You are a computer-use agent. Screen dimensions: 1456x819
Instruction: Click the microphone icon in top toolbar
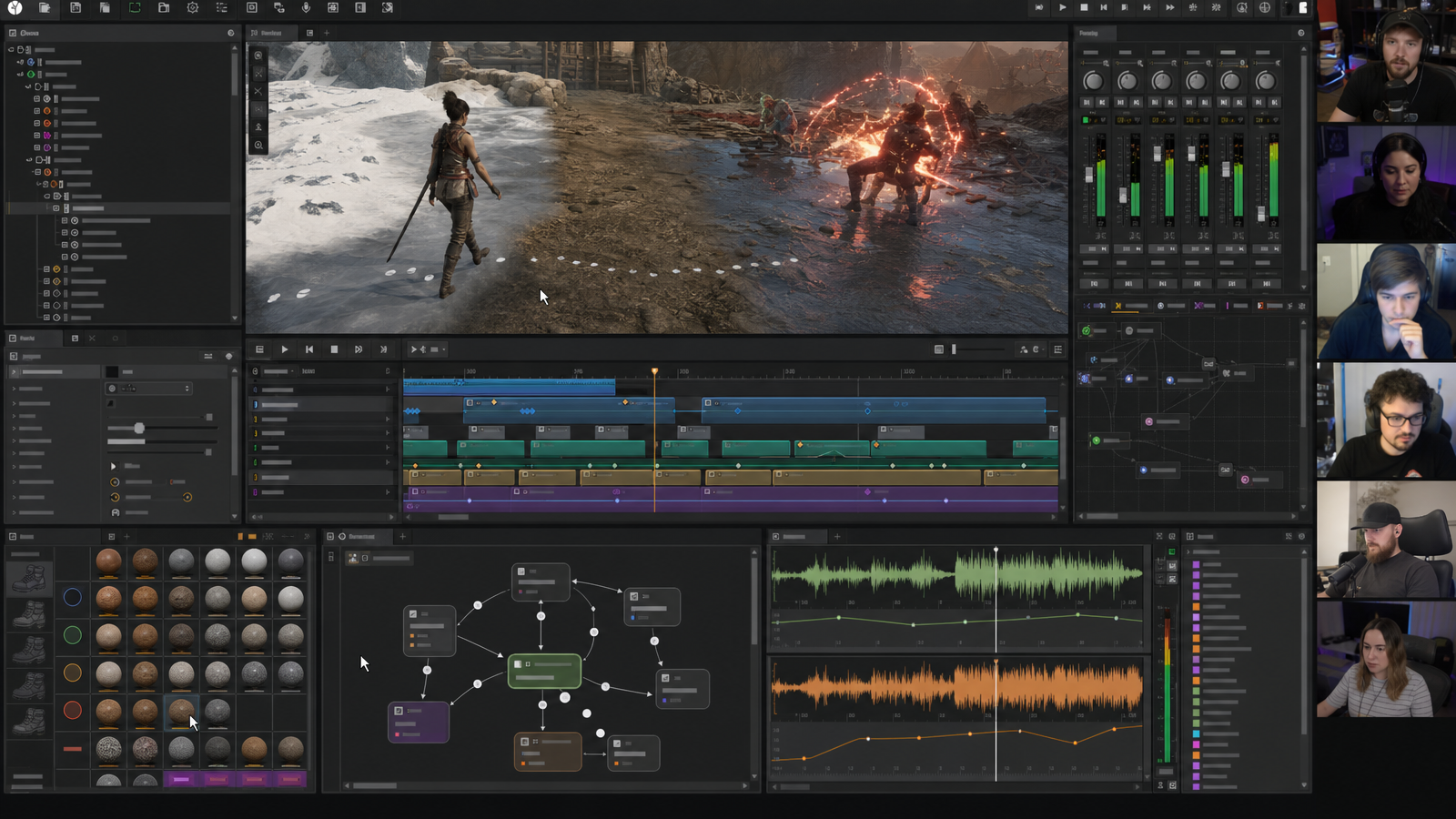point(306,7)
